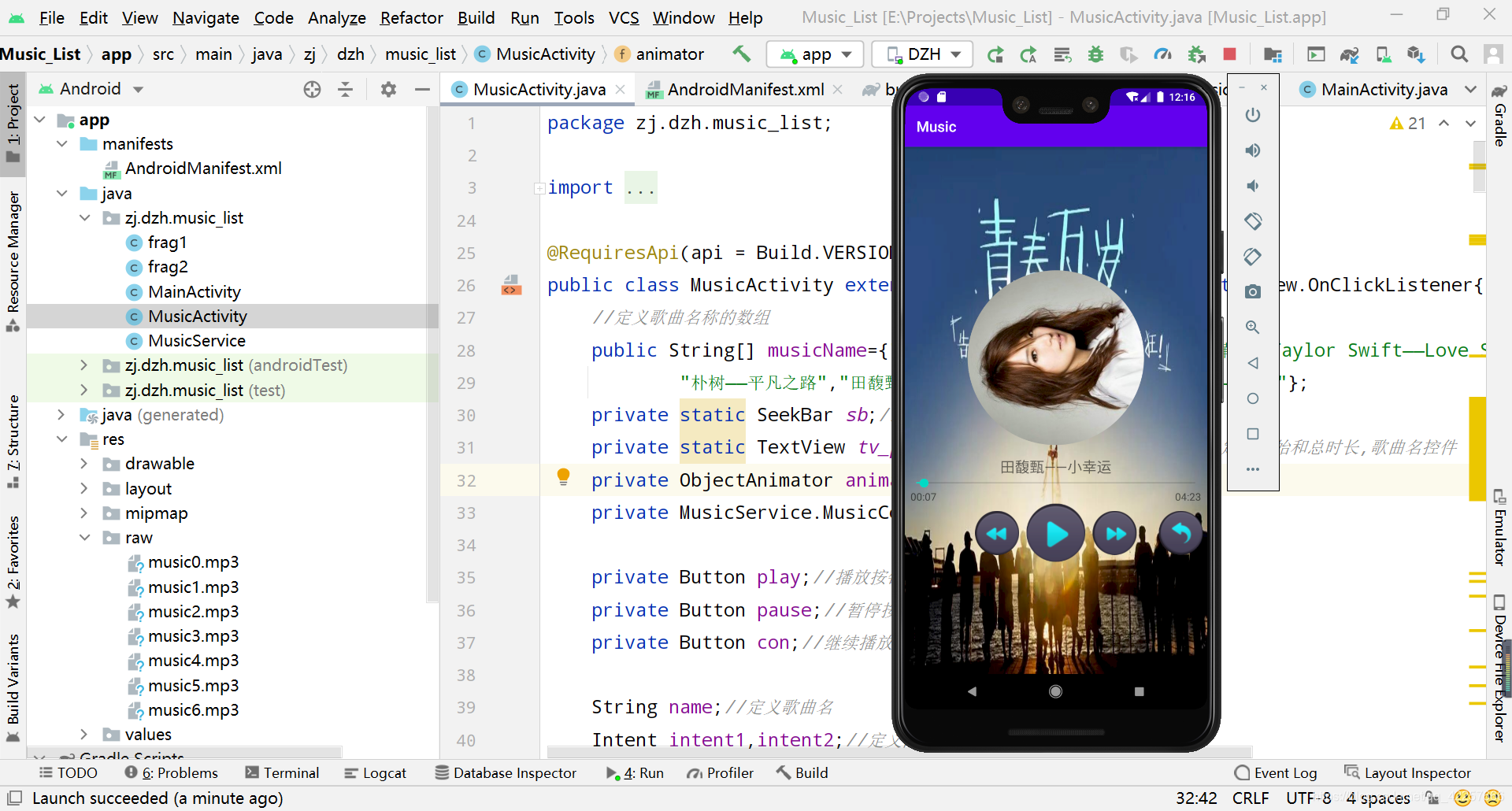
Task: Toggle the Resource Manager side panel
Action: (x=13, y=261)
